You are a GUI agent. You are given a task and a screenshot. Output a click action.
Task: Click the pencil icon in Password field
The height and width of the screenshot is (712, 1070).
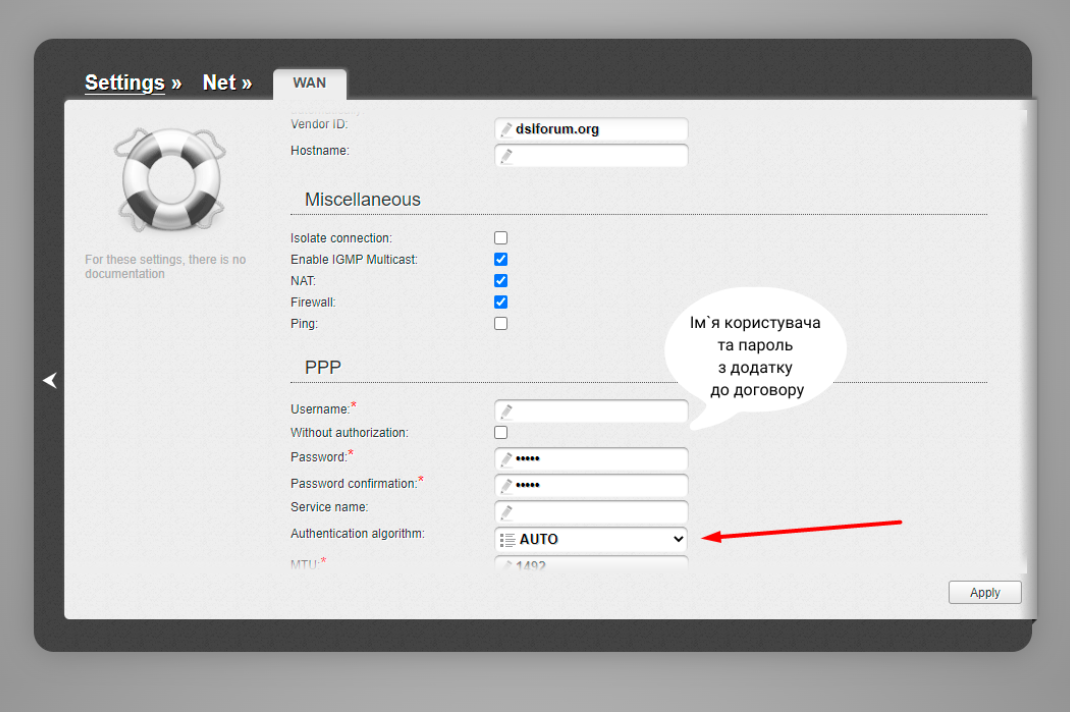click(x=507, y=459)
